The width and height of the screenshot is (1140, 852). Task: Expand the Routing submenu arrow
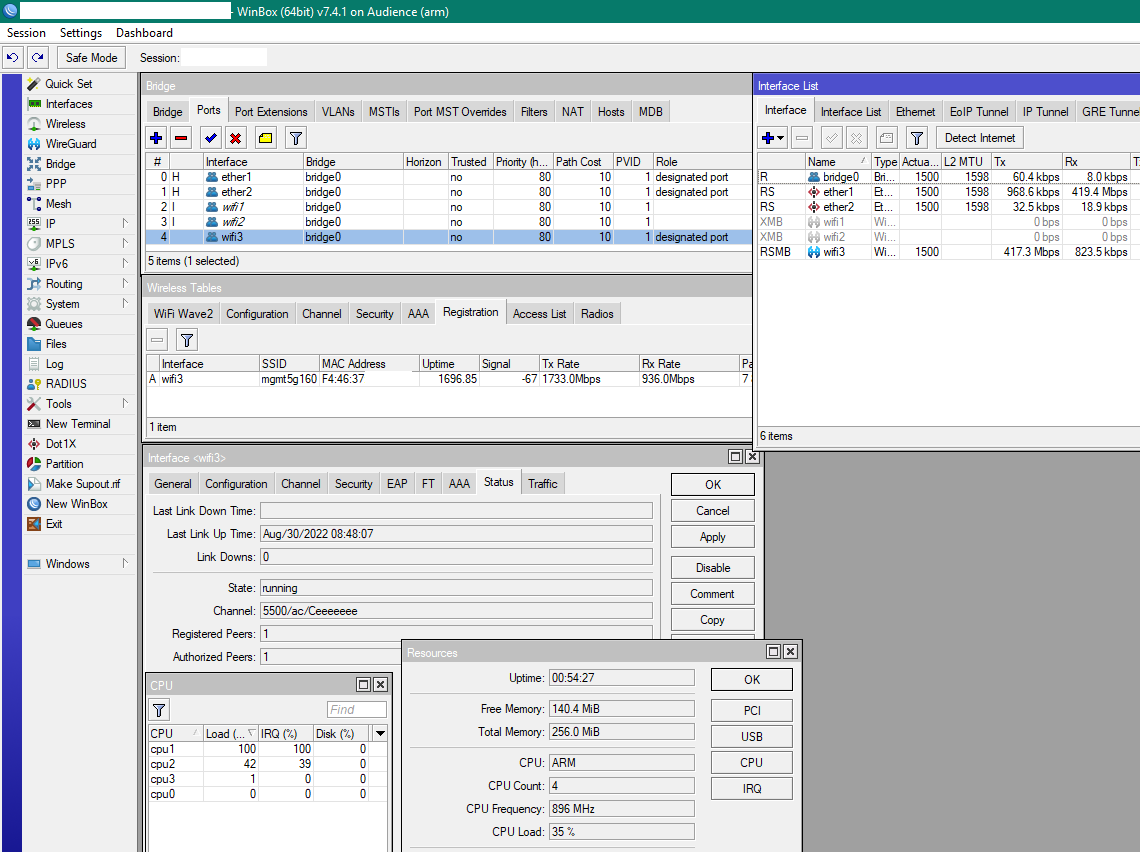(x=125, y=284)
